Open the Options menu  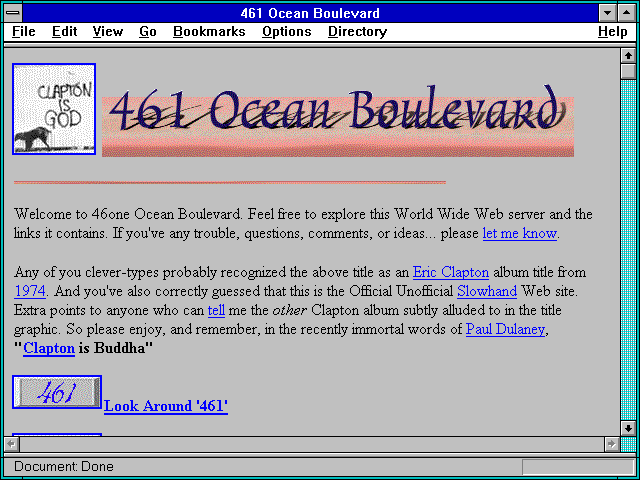(287, 31)
